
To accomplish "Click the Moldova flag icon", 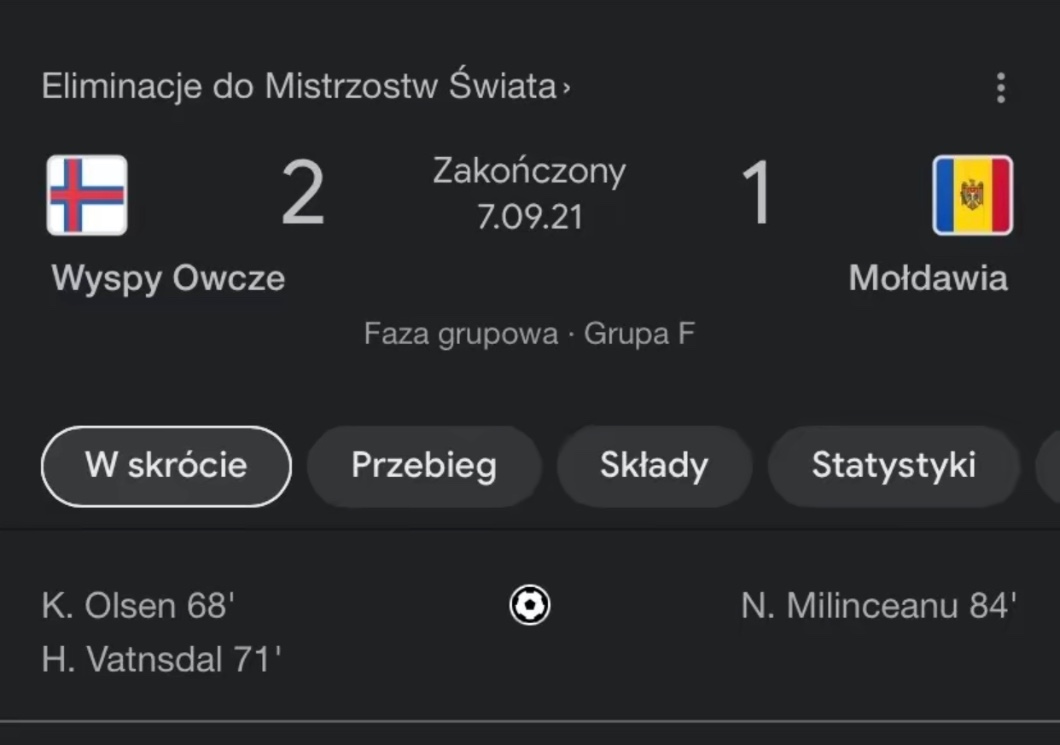I will tap(972, 195).
